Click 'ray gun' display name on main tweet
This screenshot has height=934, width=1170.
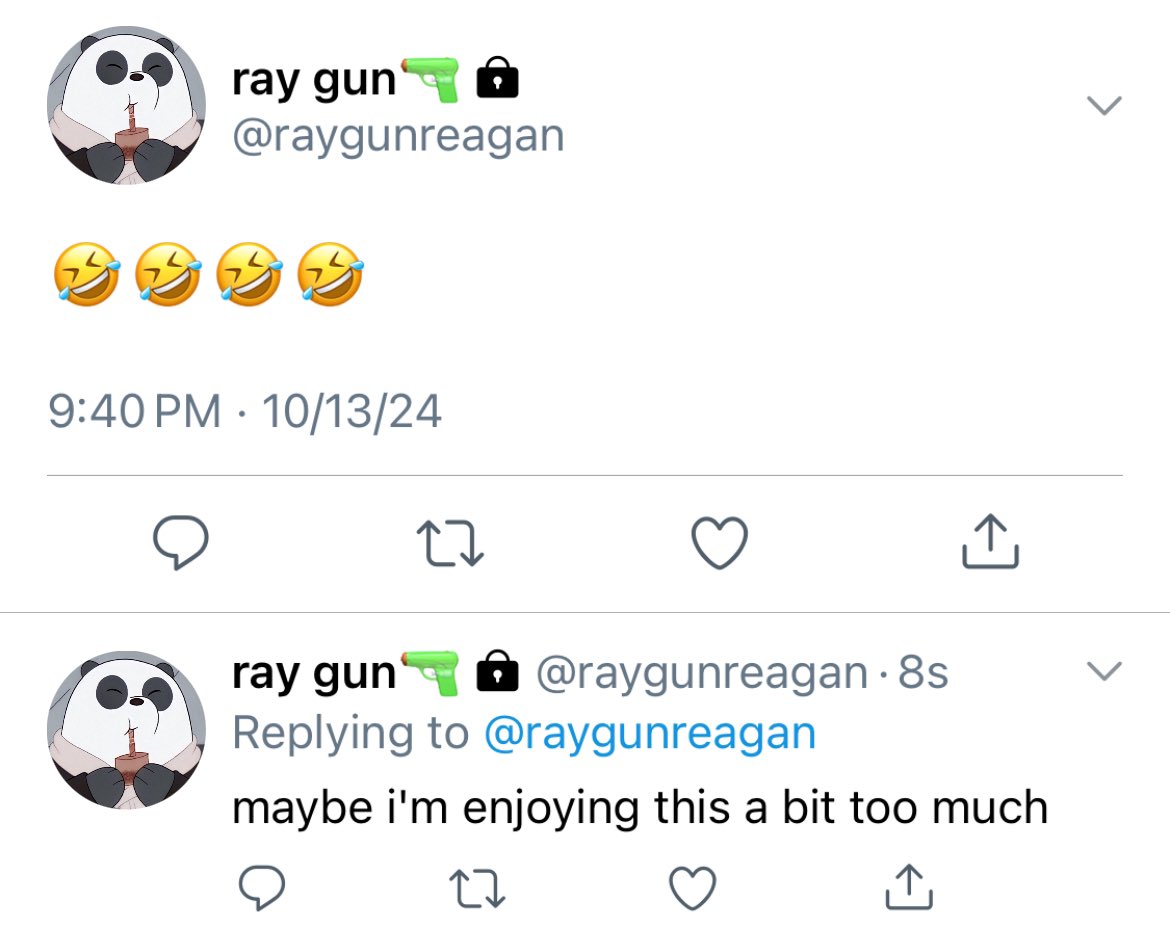click(x=313, y=81)
